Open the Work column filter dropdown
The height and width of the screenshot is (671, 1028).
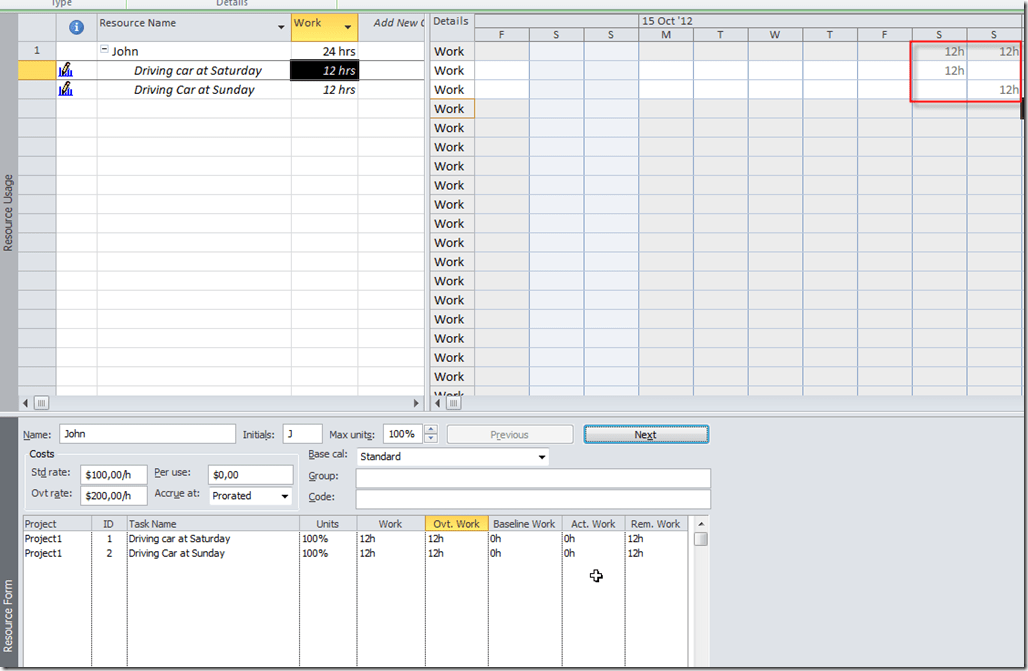coord(347,27)
